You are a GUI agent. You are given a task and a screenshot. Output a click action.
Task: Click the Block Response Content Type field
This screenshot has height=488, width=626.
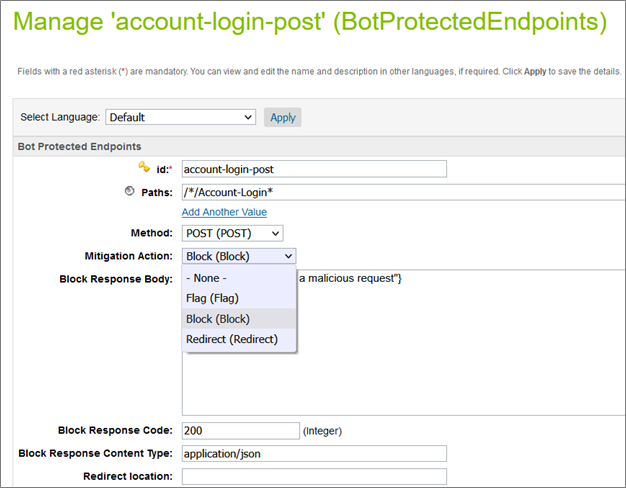[x=314, y=453]
